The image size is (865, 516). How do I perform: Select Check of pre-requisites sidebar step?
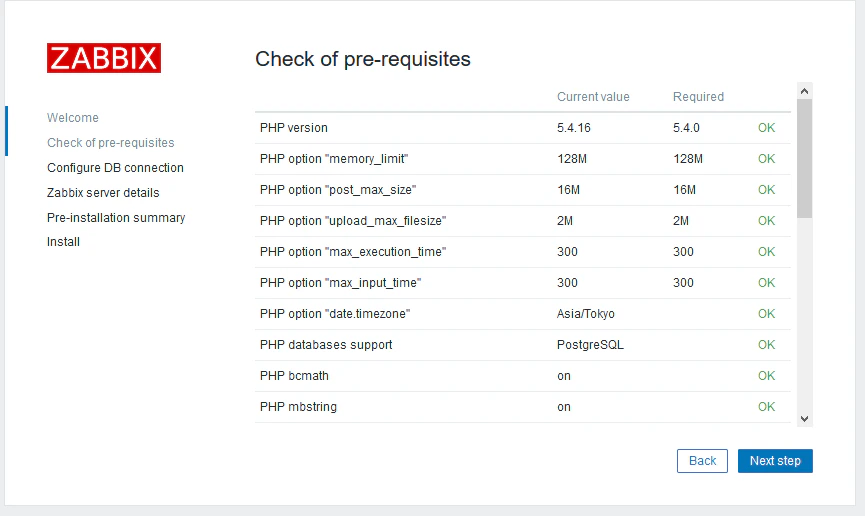coord(110,143)
